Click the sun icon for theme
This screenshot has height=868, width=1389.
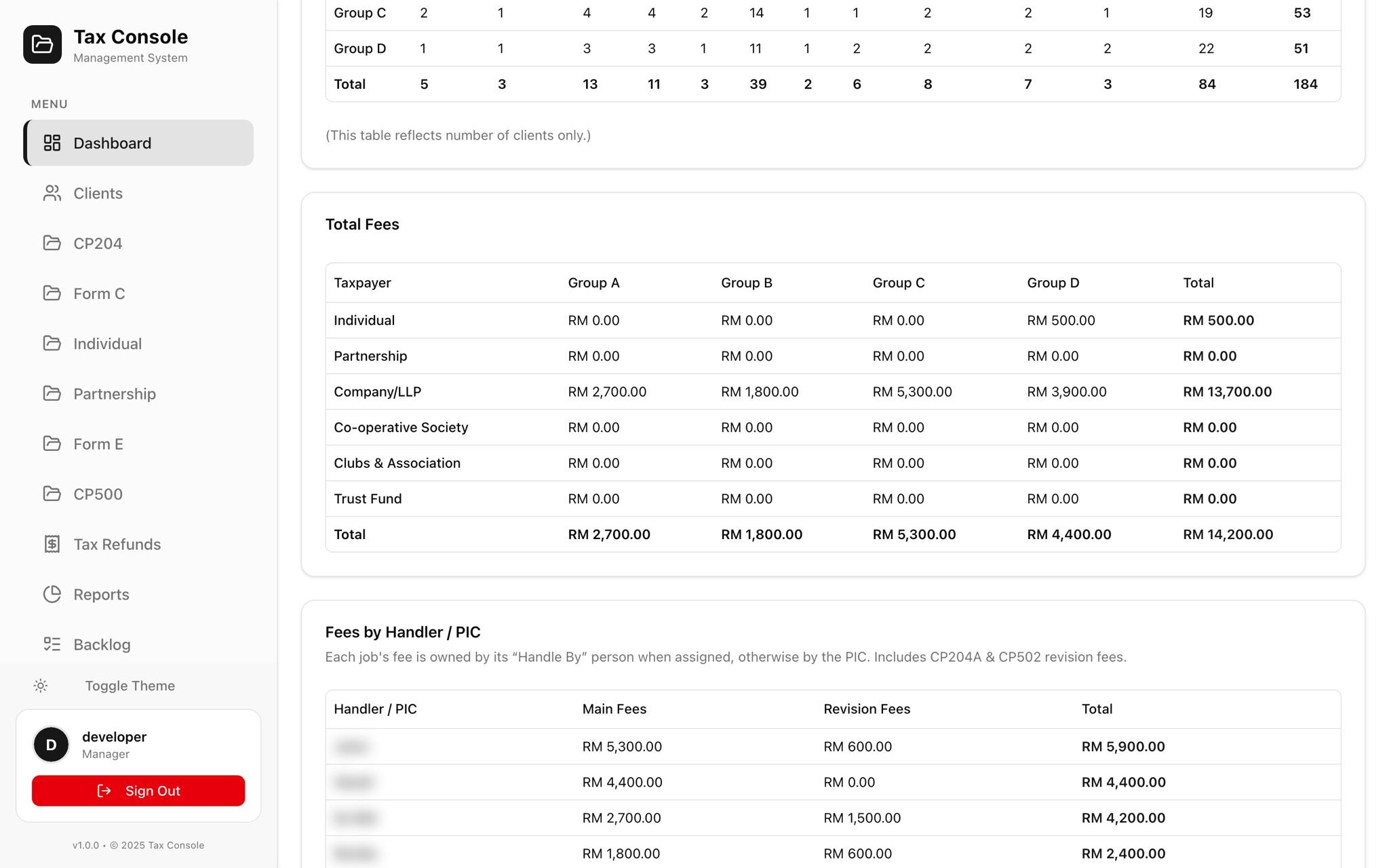[x=41, y=686]
